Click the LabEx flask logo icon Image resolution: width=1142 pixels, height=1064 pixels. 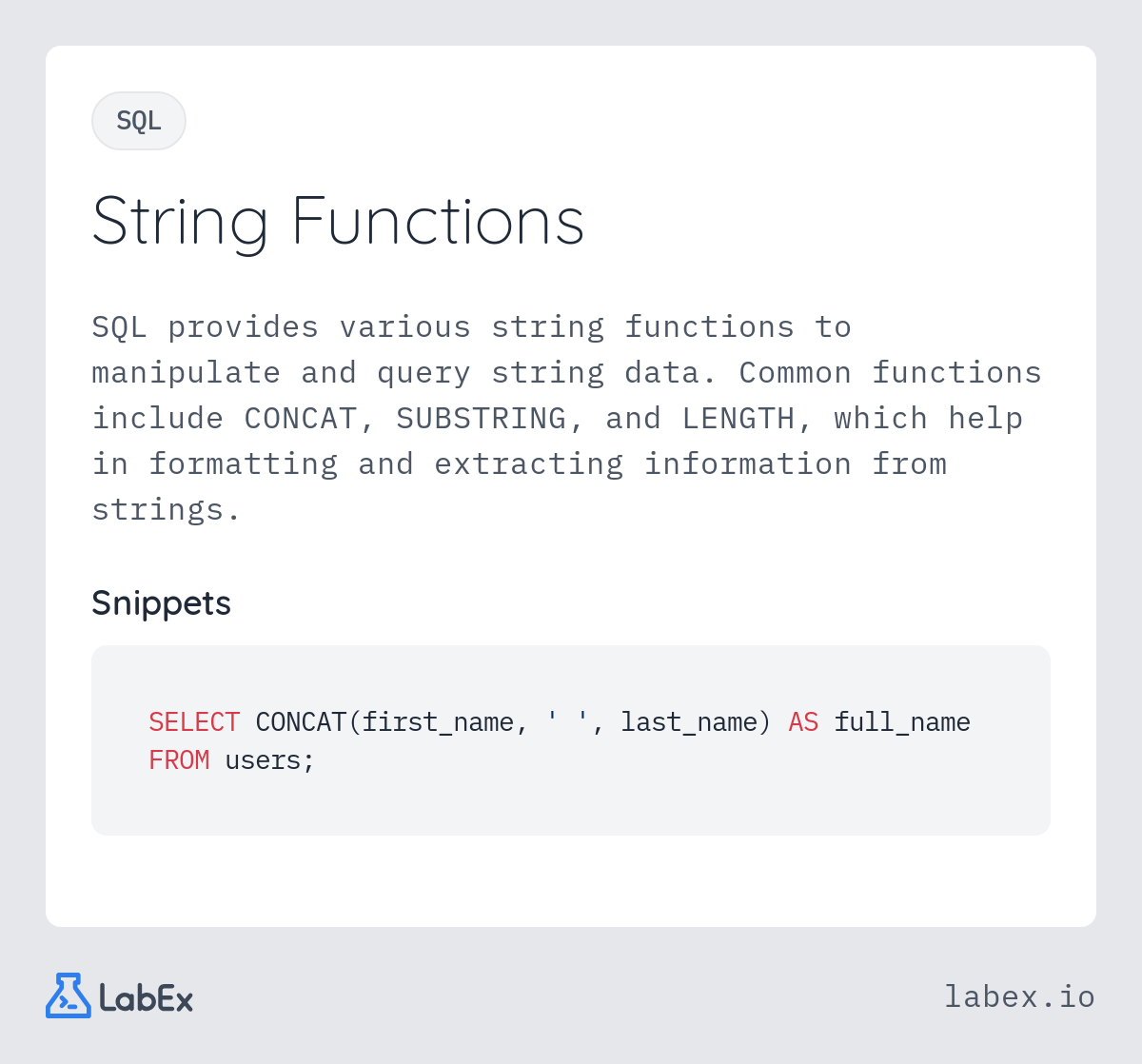click(x=69, y=995)
